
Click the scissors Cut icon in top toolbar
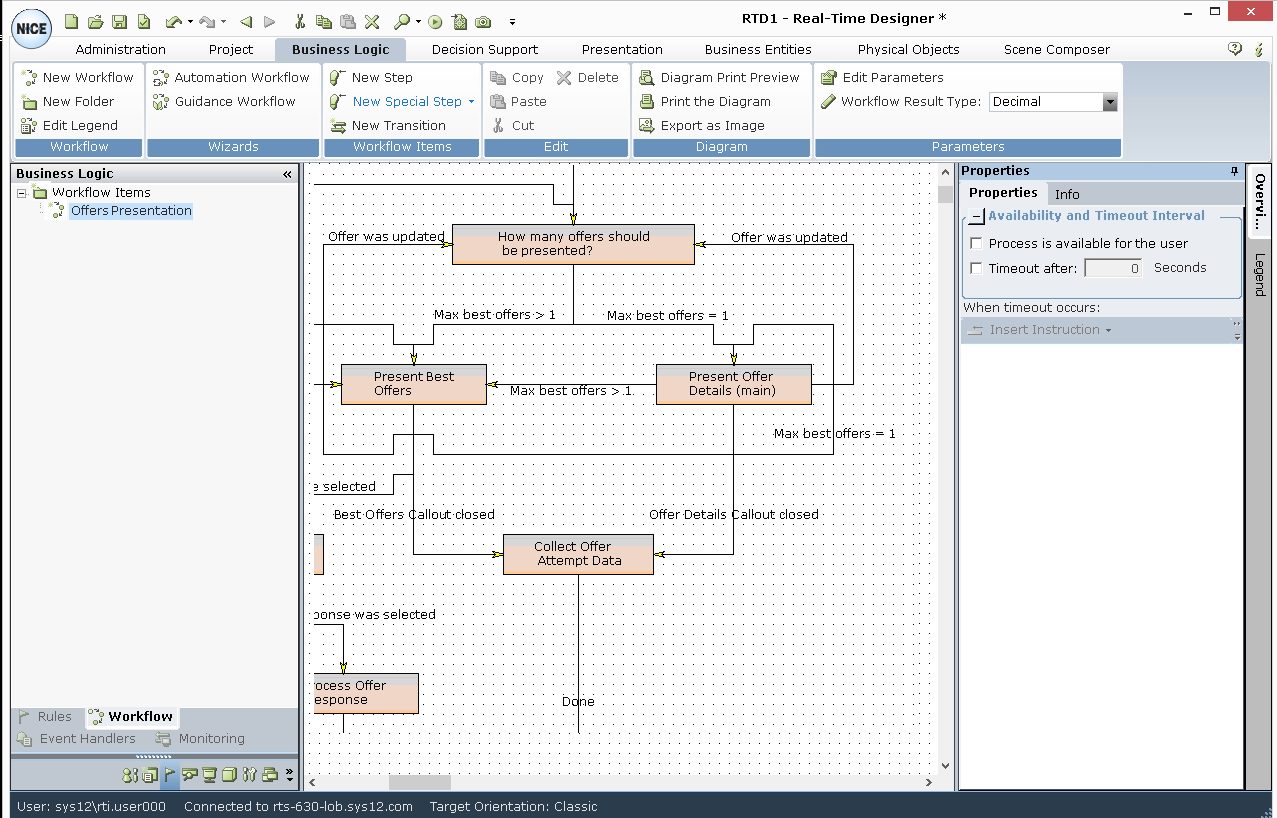coord(300,21)
